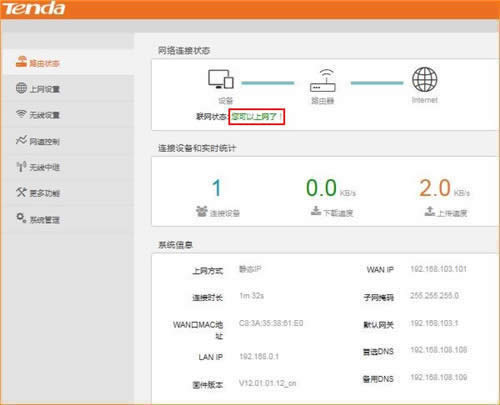This screenshot has width=500, height=405.
Task: Click the graph icon for speed control (网速控制)
Action: tap(21, 140)
